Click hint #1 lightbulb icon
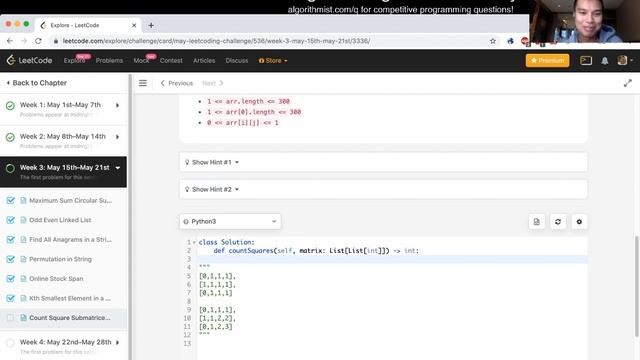 click(x=187, y=162)
